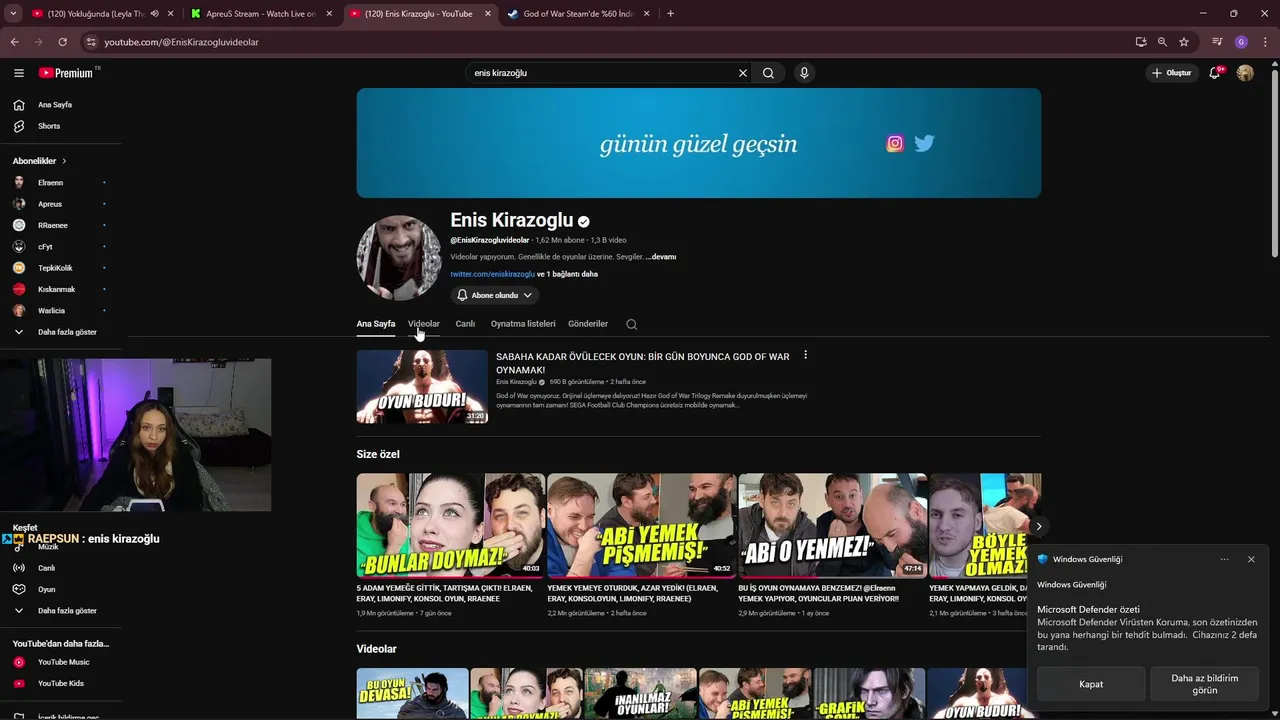Open Chrome three-dot menu
The width and height of the screenshot is (1280, 720).
(x=1263, y=42)
